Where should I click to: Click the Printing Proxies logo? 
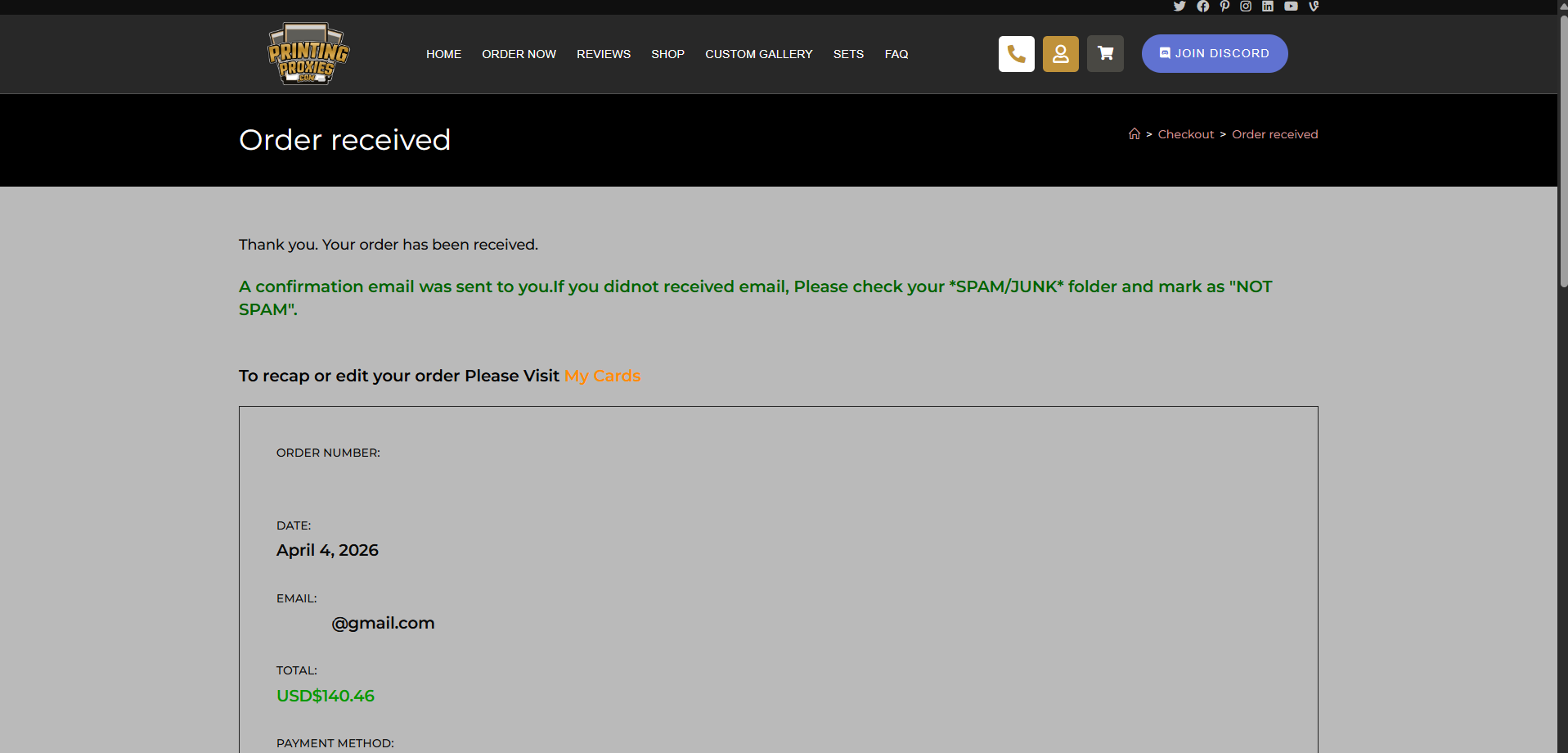tap(308, 53)
